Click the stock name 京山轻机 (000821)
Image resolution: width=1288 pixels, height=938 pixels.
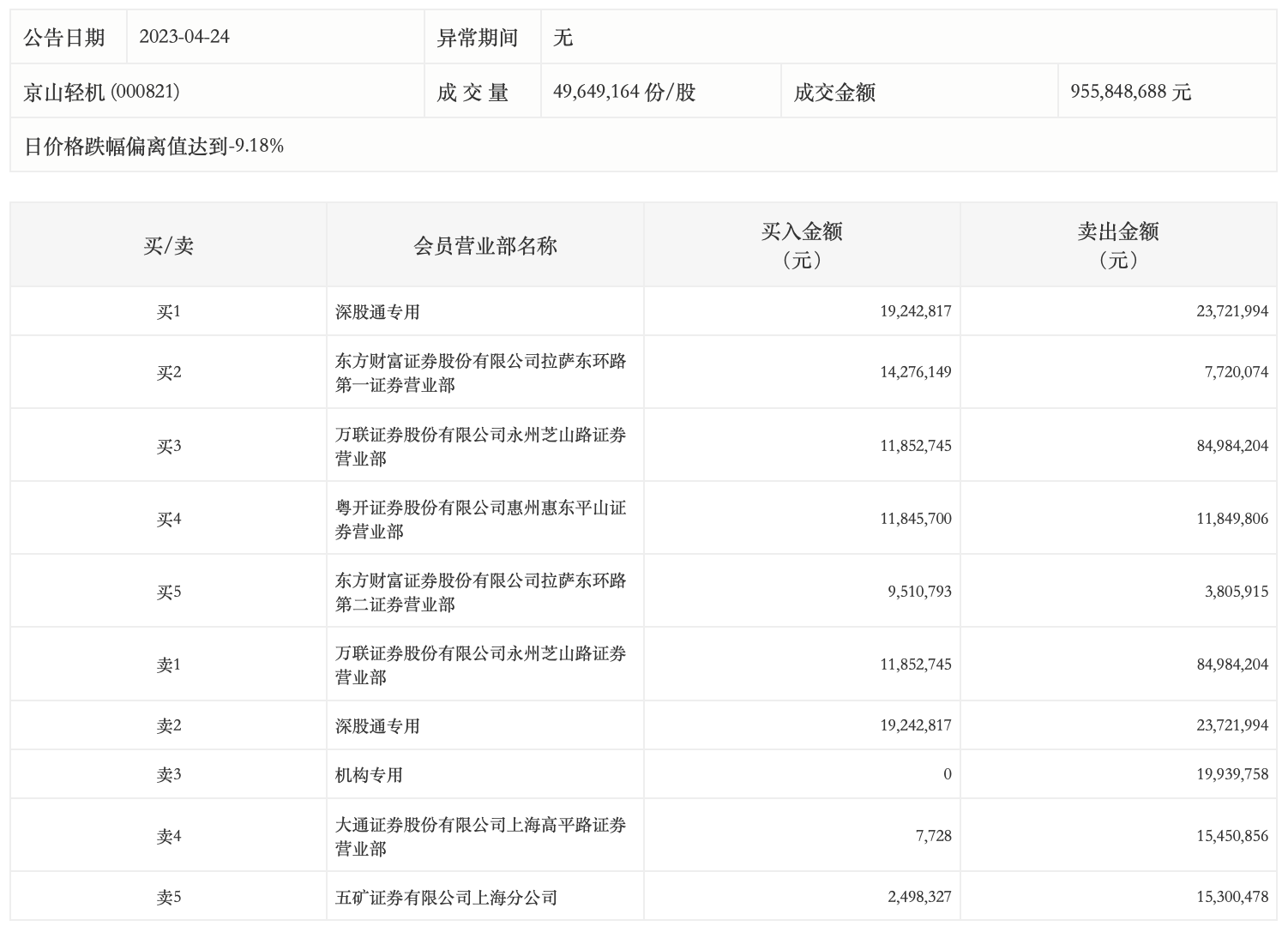tap(101, 92)
